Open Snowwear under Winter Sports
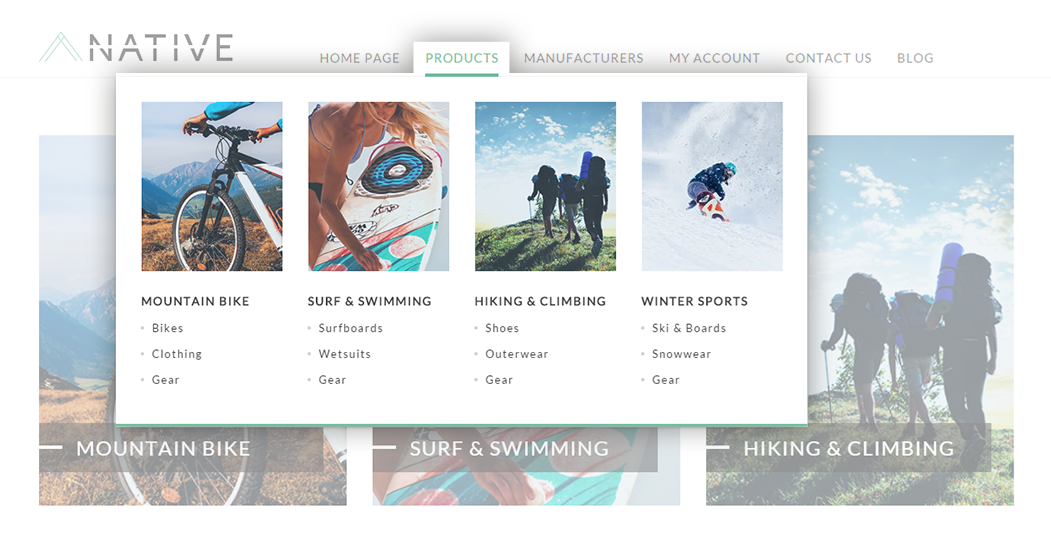Screen dimensions: 1051x541 point(682,354)
